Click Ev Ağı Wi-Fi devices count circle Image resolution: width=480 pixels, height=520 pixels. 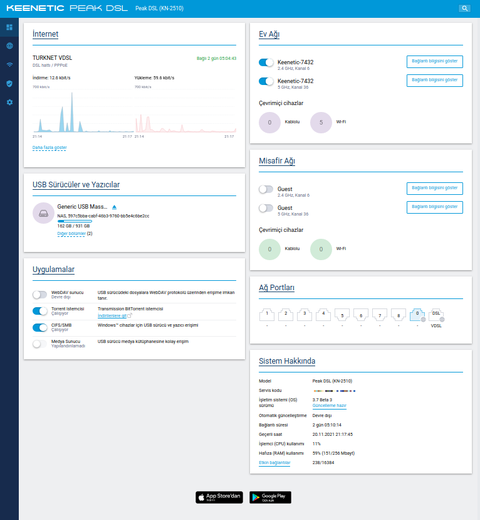[x=321, y=123]
